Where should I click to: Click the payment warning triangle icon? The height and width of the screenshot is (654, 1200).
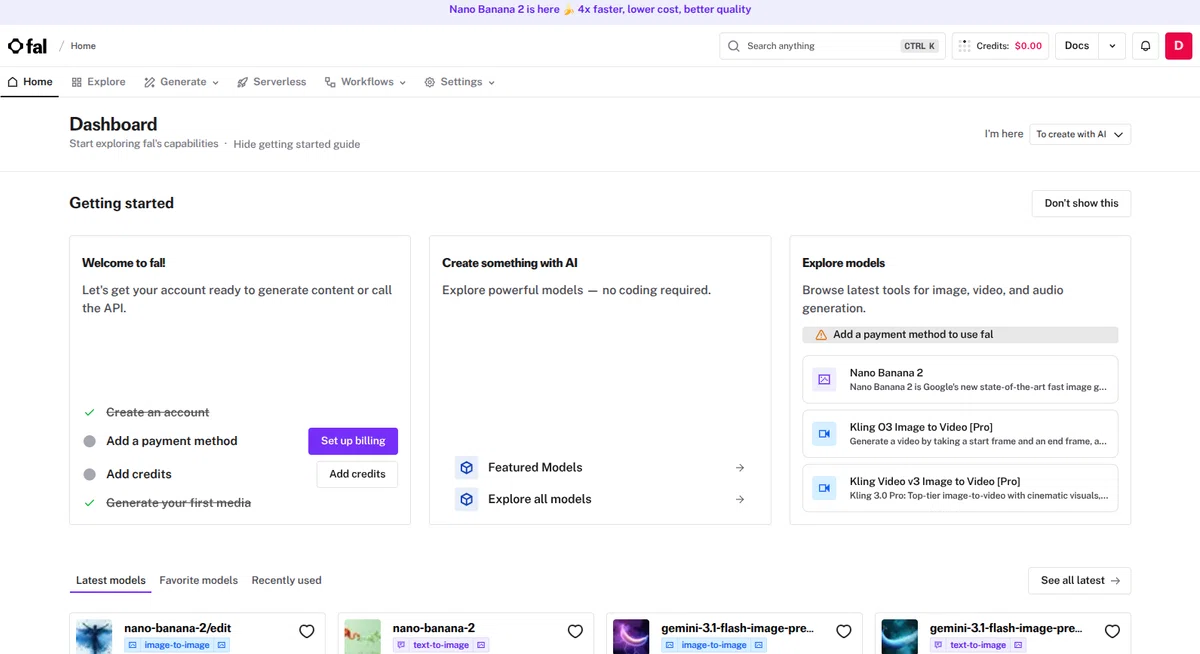pos(821,335)
